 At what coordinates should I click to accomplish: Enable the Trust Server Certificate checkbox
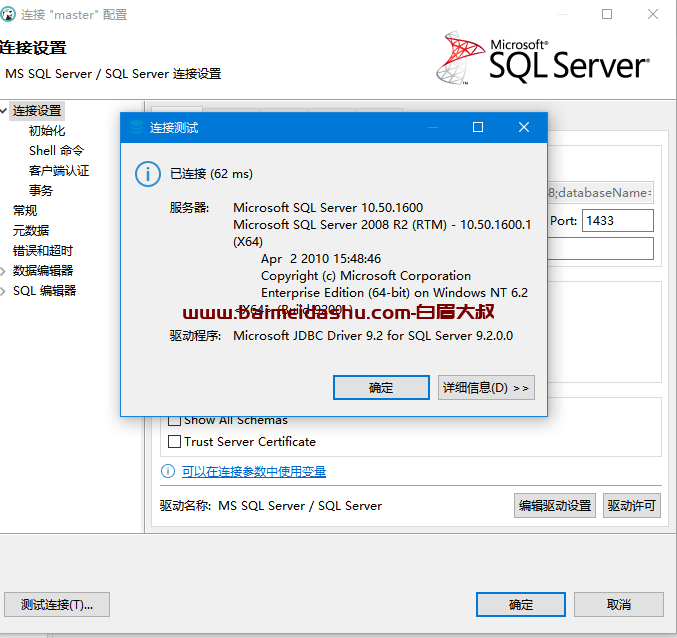(175, 441)
